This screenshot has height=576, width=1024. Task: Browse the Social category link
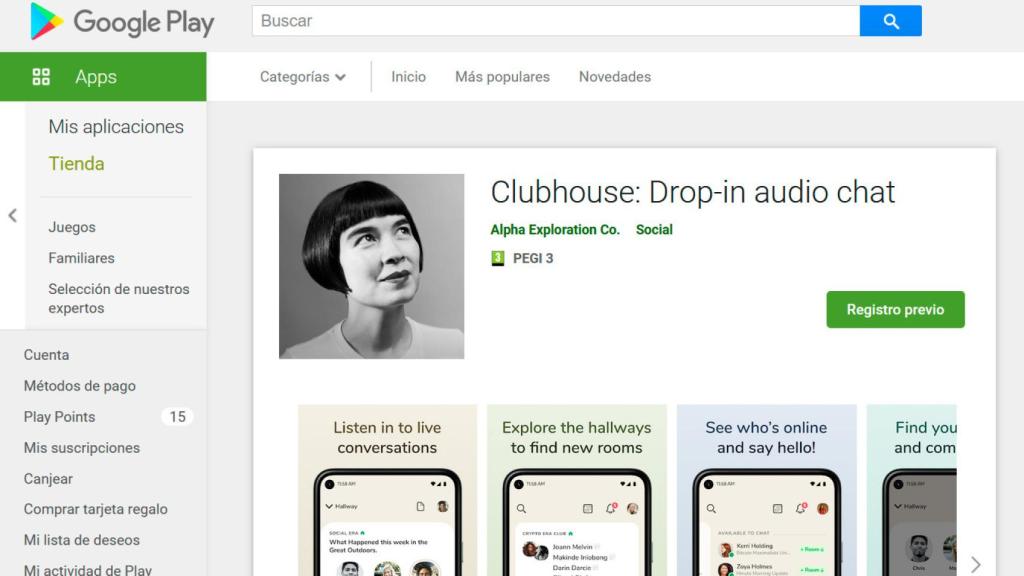click(x=655, y=229)
